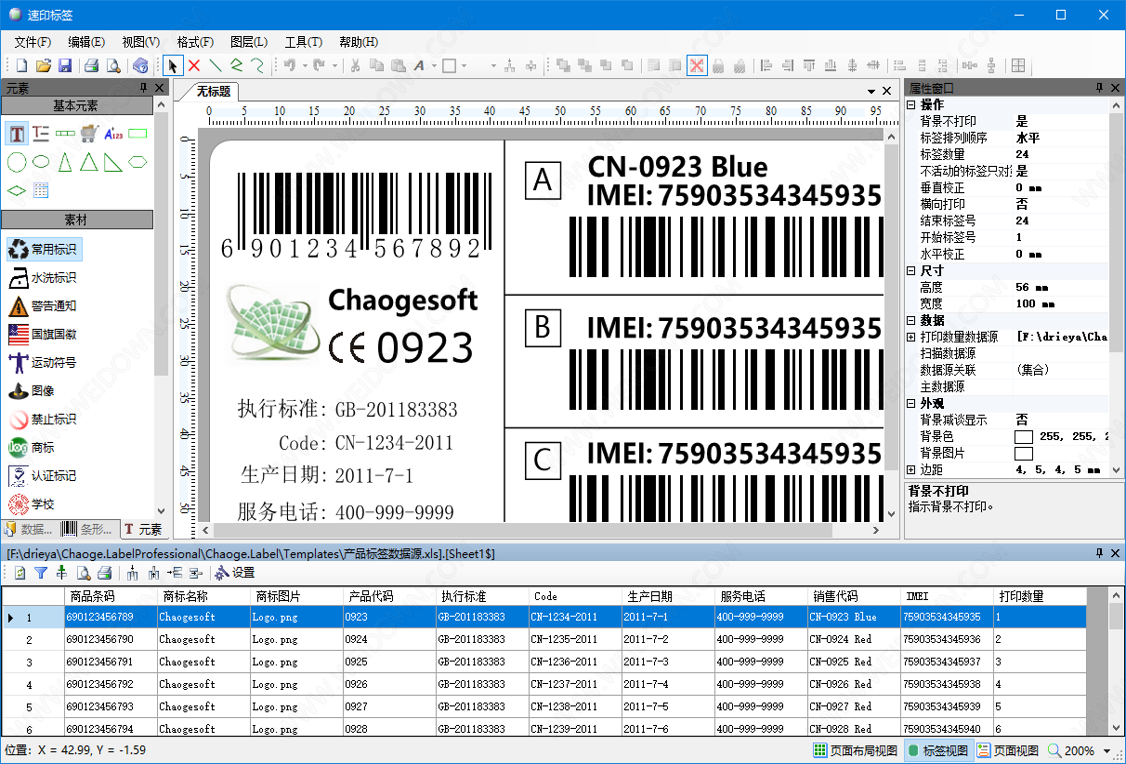Click the 背景色 white color swatch
Image resolution: width=1126 pixels, height=764 pixels.
1023,437
